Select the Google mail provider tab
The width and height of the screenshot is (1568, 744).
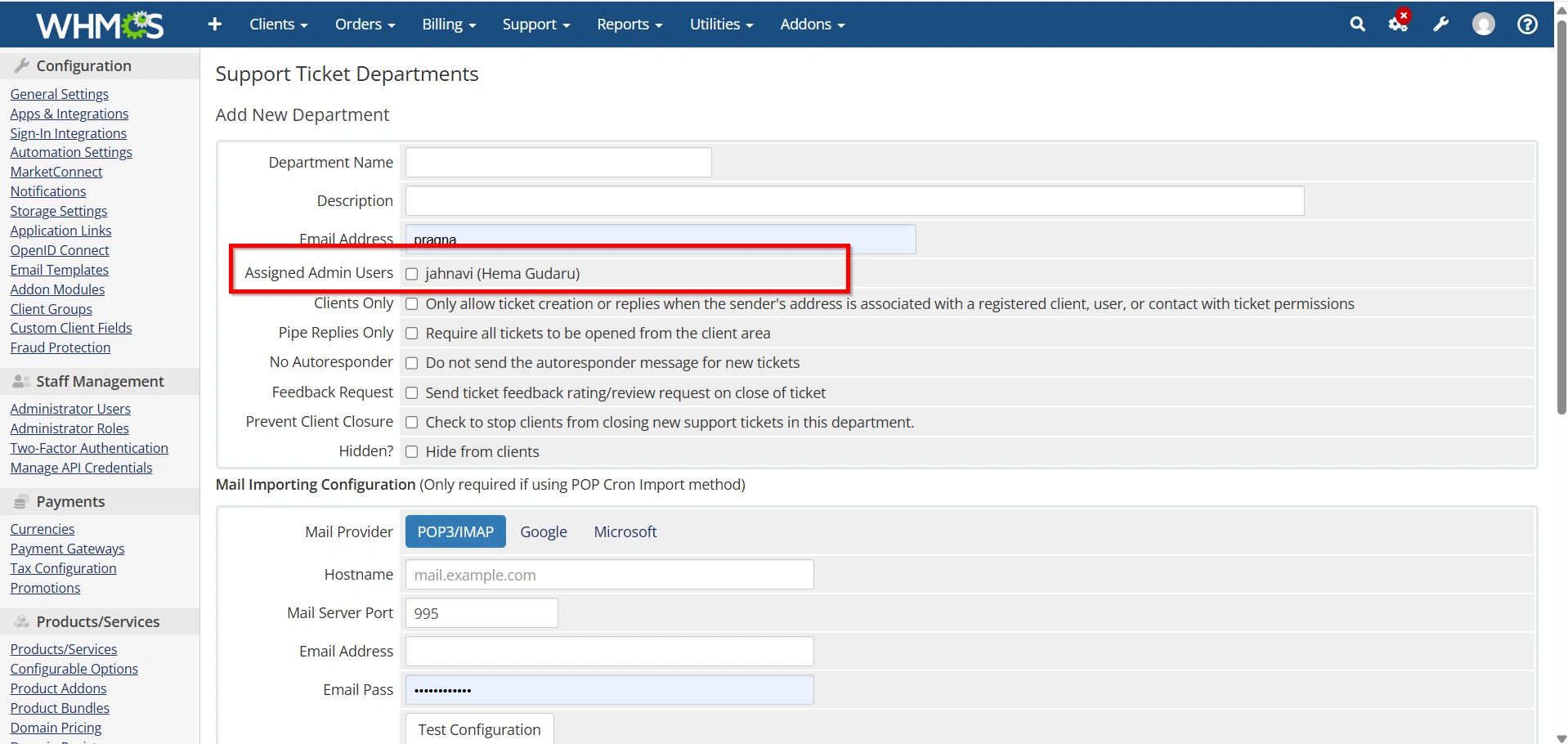click(x=544, y=532)
